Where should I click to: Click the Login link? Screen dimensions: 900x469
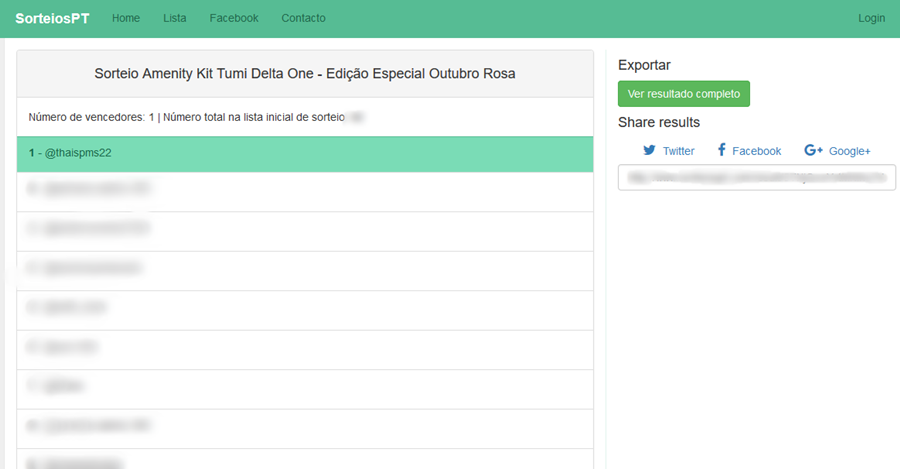click(871, 18)
